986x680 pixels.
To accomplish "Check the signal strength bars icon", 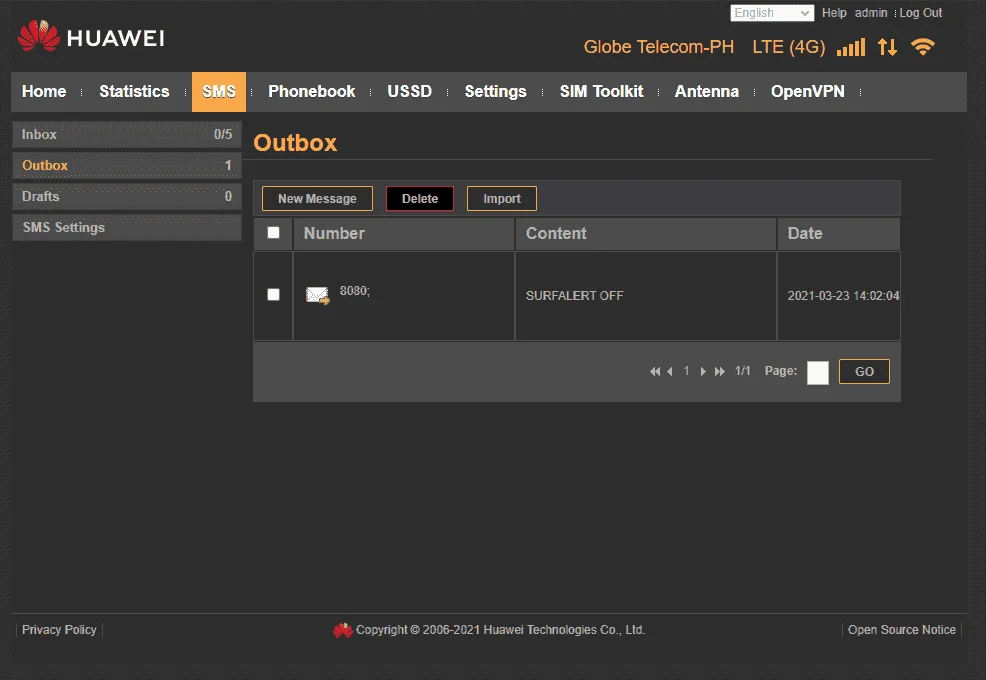I will [851, 47].
